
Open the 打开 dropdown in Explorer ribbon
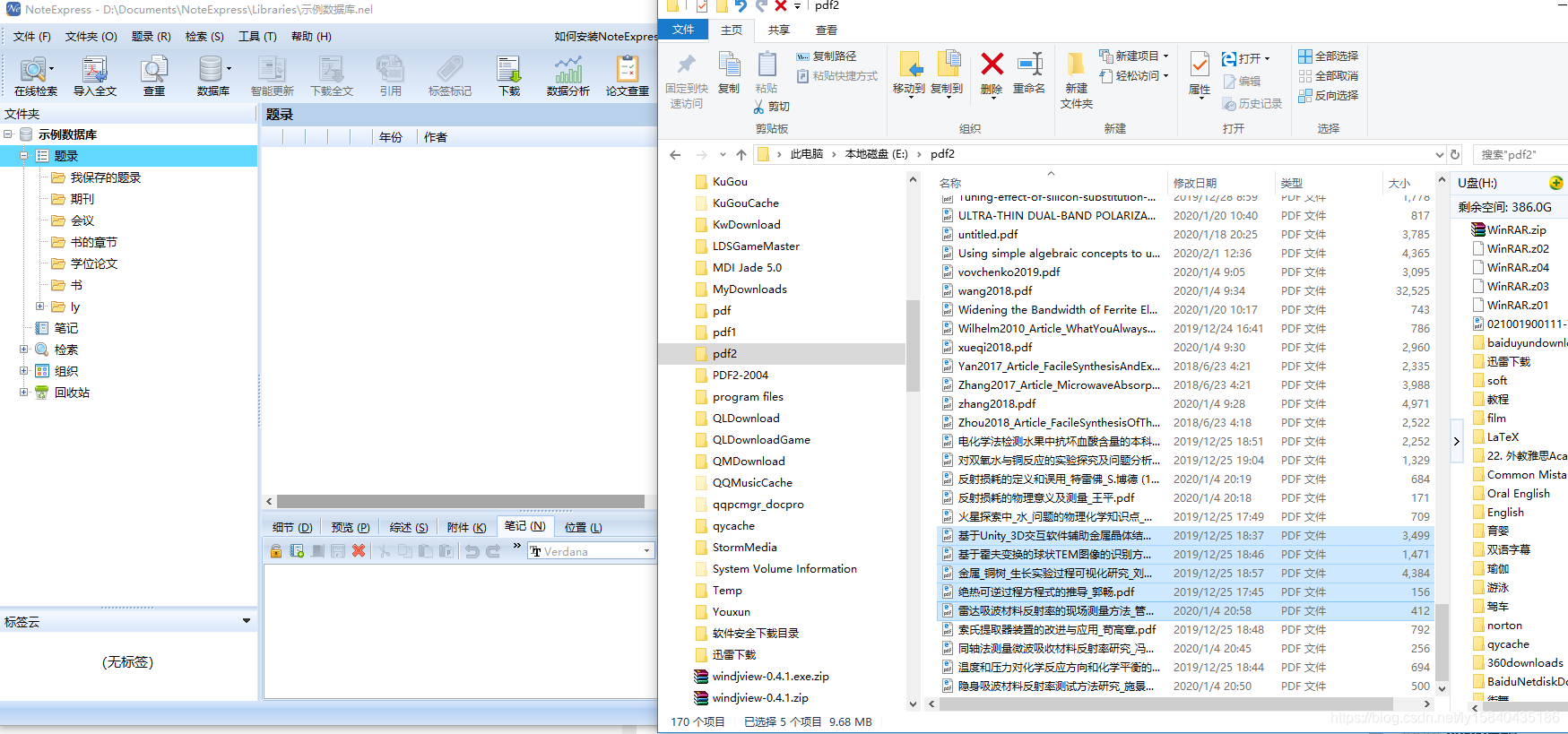pos(1246,59)
